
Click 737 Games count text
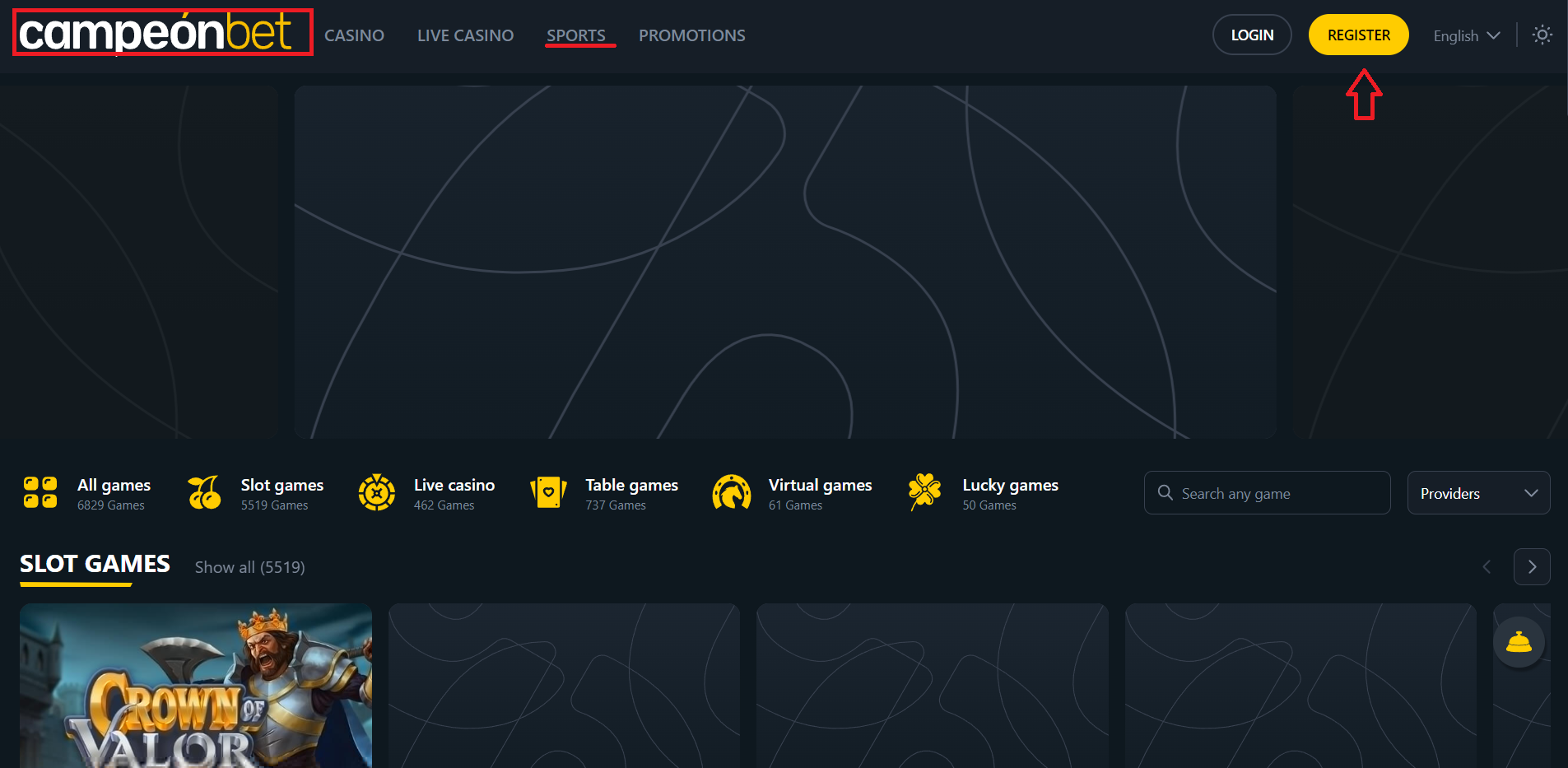point(616,505)
